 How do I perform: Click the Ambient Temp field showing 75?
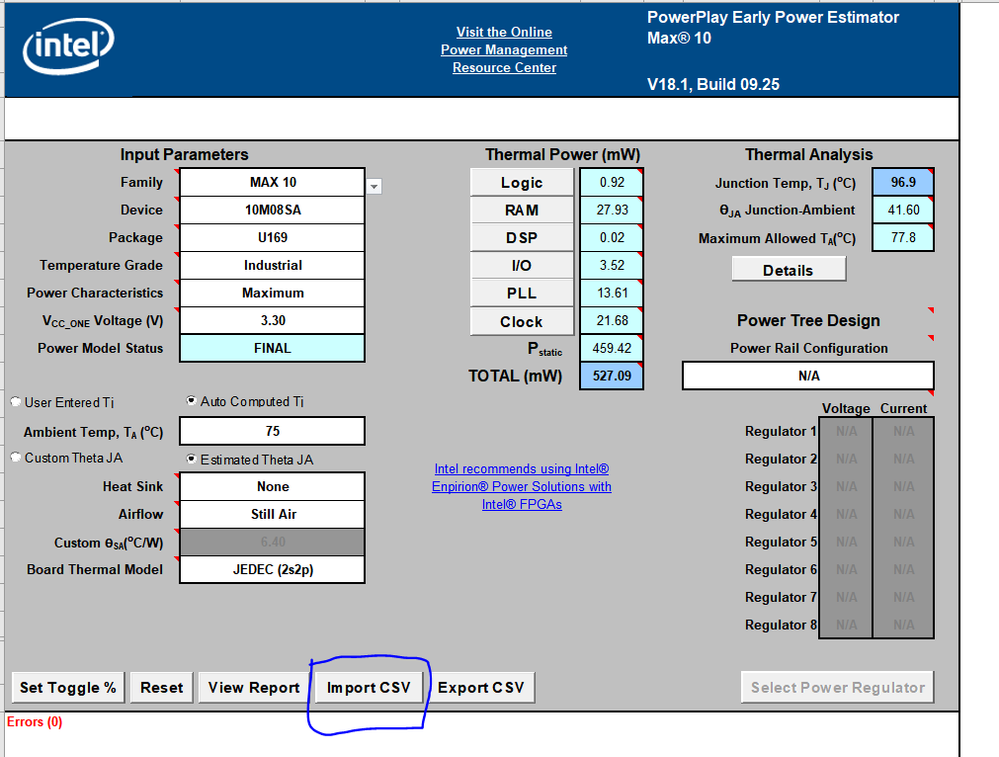pos(273,431)
